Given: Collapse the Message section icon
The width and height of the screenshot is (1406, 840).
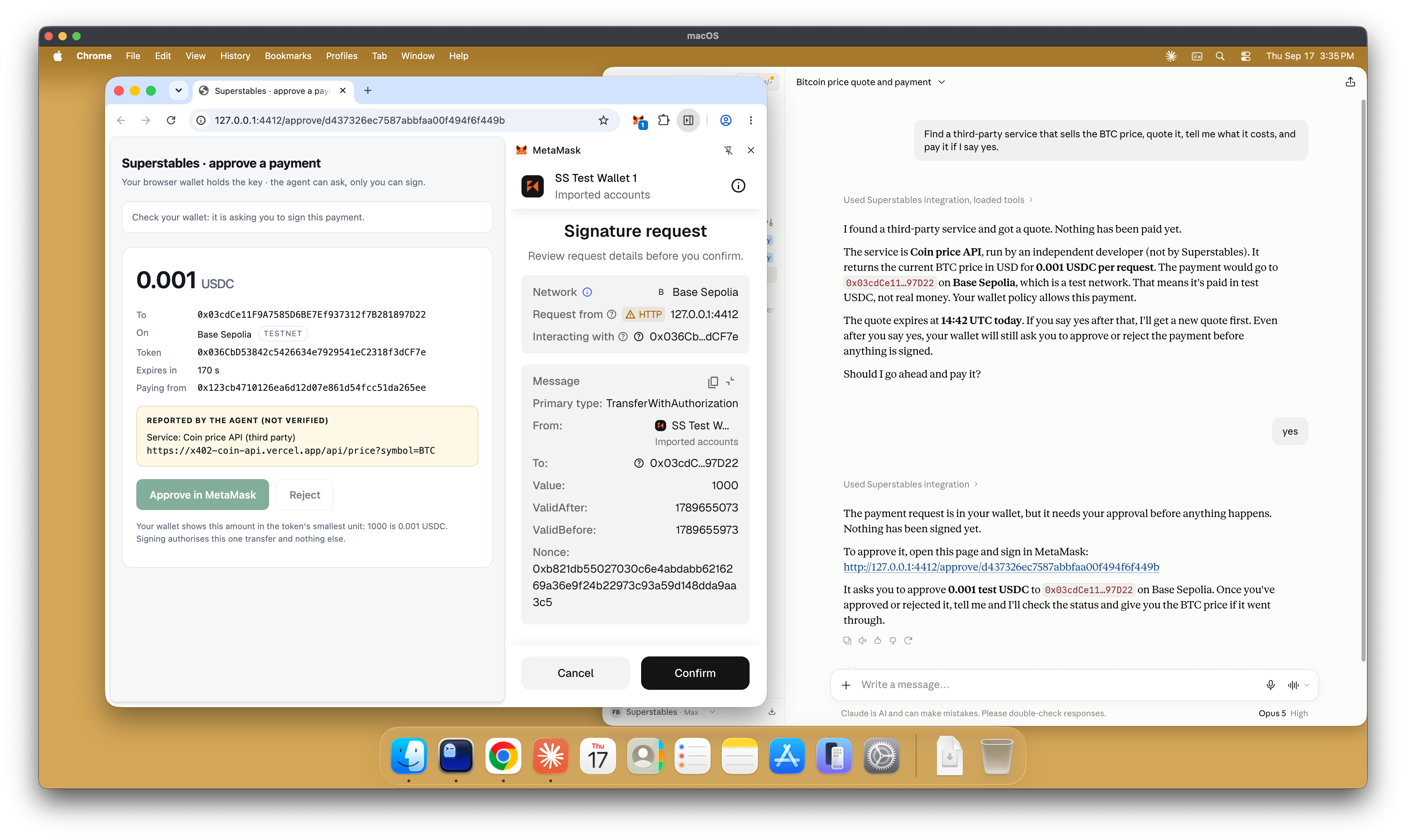Looking at the screenshot, I should (730, 381).
